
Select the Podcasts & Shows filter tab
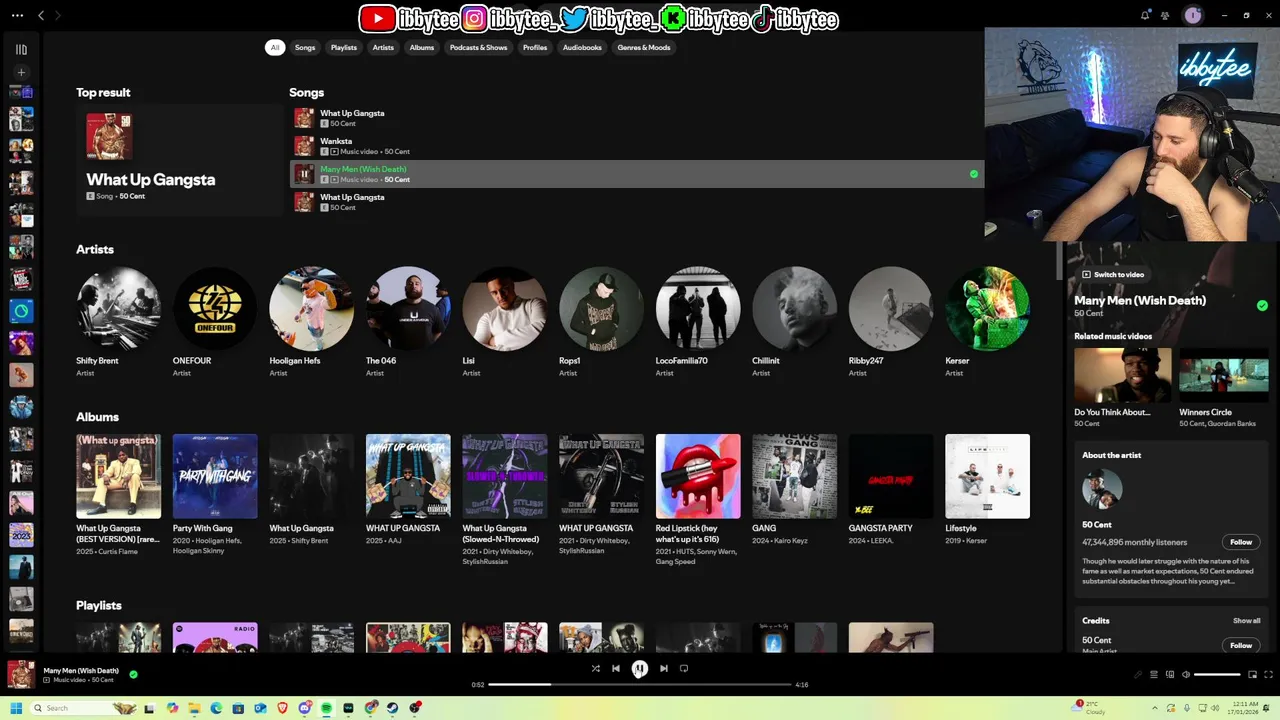click(x=478, y=47)
